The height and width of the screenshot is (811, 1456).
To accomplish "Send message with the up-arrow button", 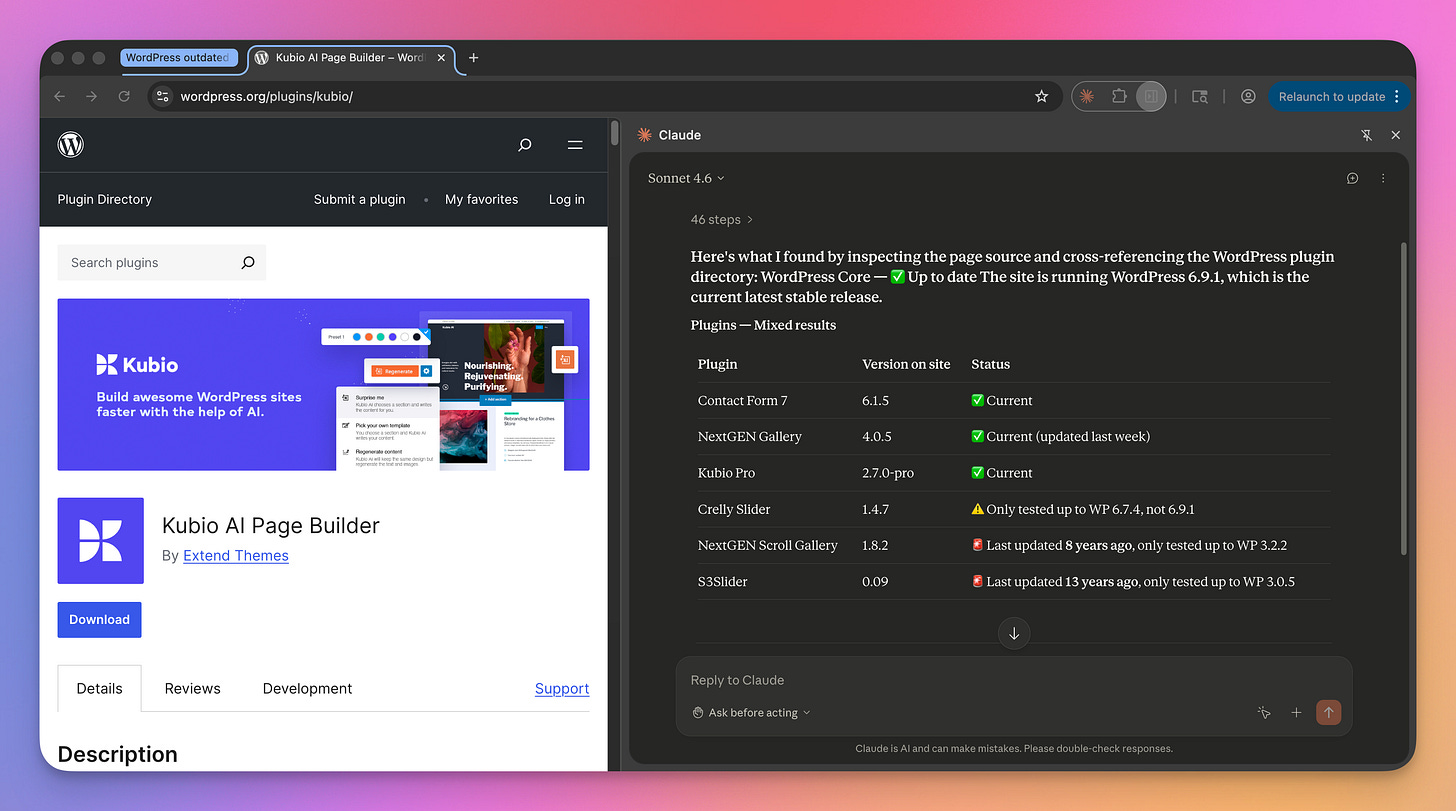I will [x=1328, y=713].
